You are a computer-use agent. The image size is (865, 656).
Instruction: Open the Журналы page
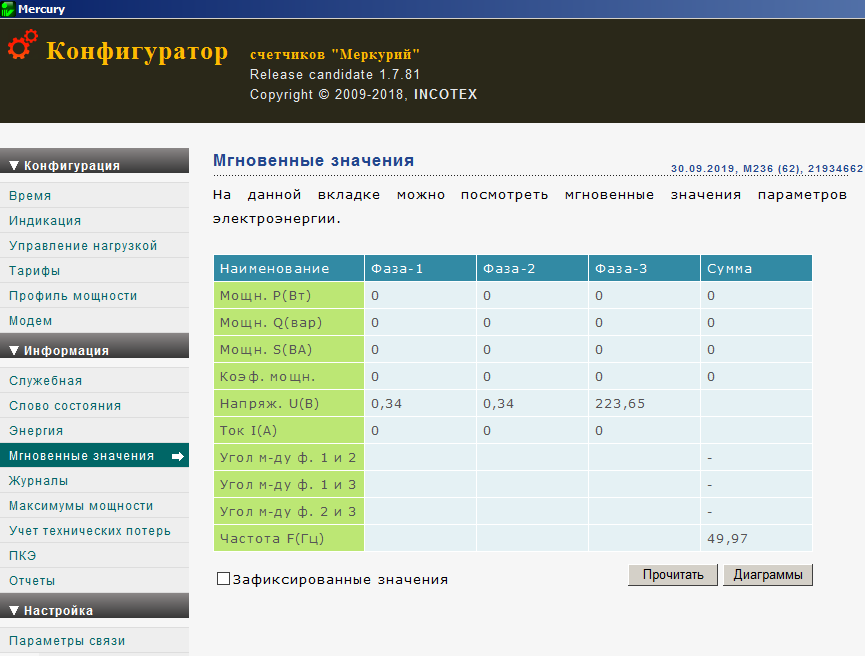(94, 481)
